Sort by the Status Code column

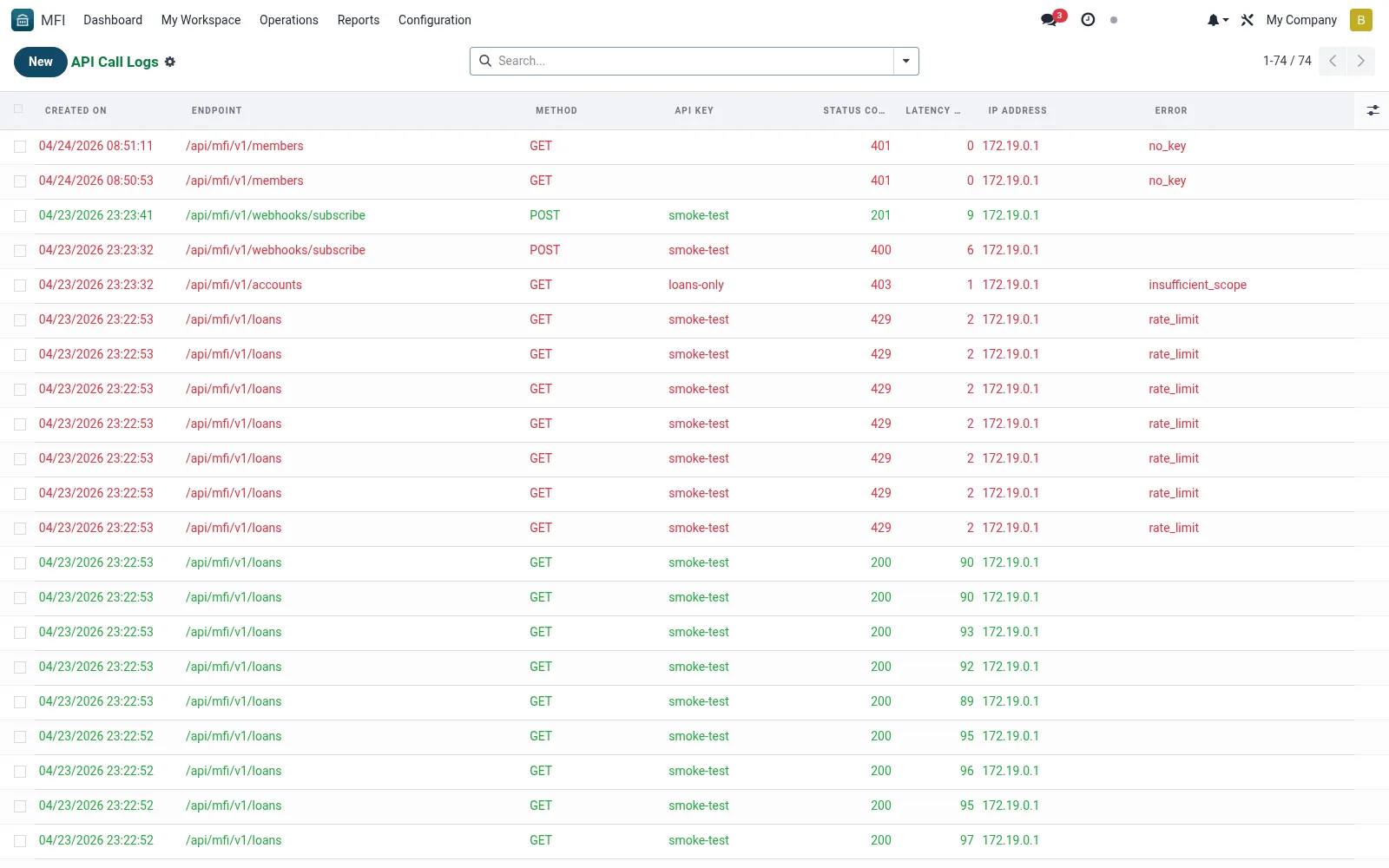click(x=854, y=110)
